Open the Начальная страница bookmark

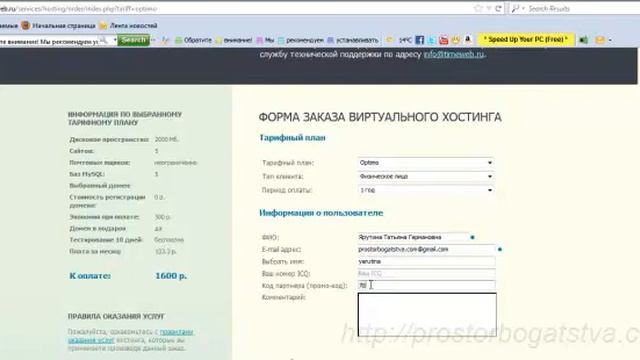(59, 26)
